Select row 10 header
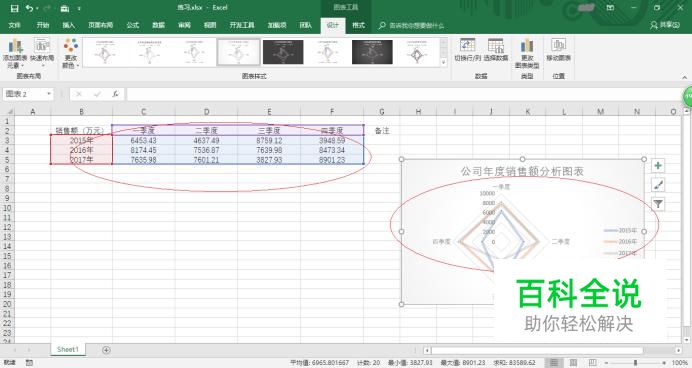The width and height of the screenshot is (692, 368). (7, 207)
